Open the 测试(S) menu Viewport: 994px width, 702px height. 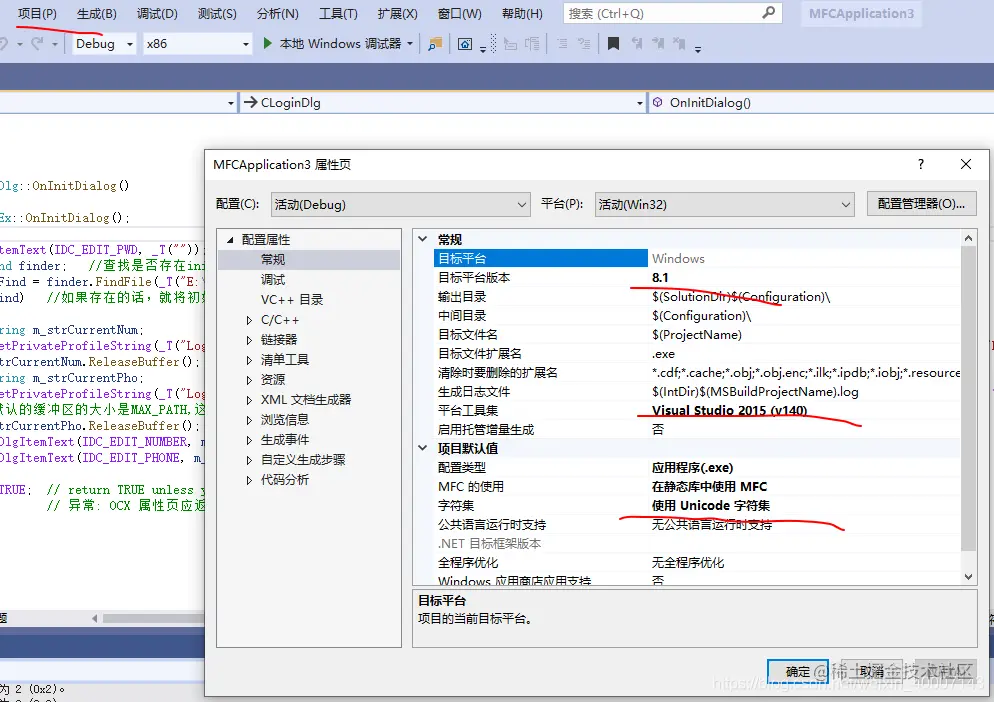coord(217,13)
